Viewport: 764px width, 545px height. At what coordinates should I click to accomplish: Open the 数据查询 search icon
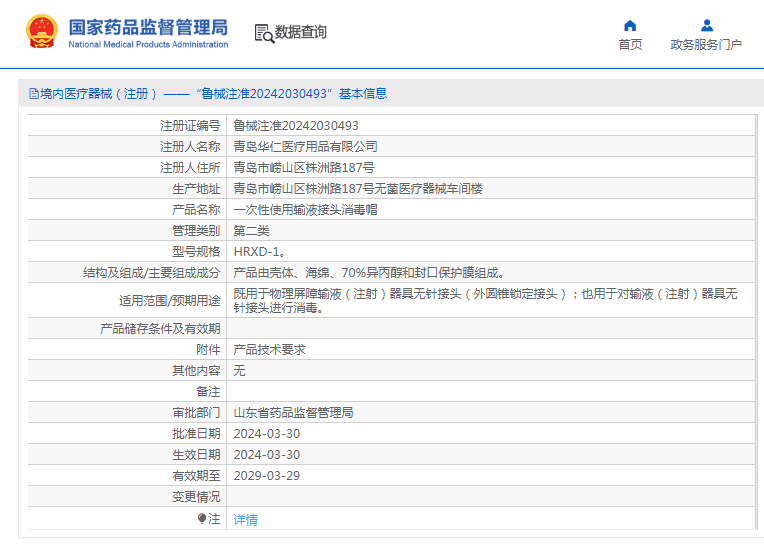pyautogui.click(x=265, y=33)
